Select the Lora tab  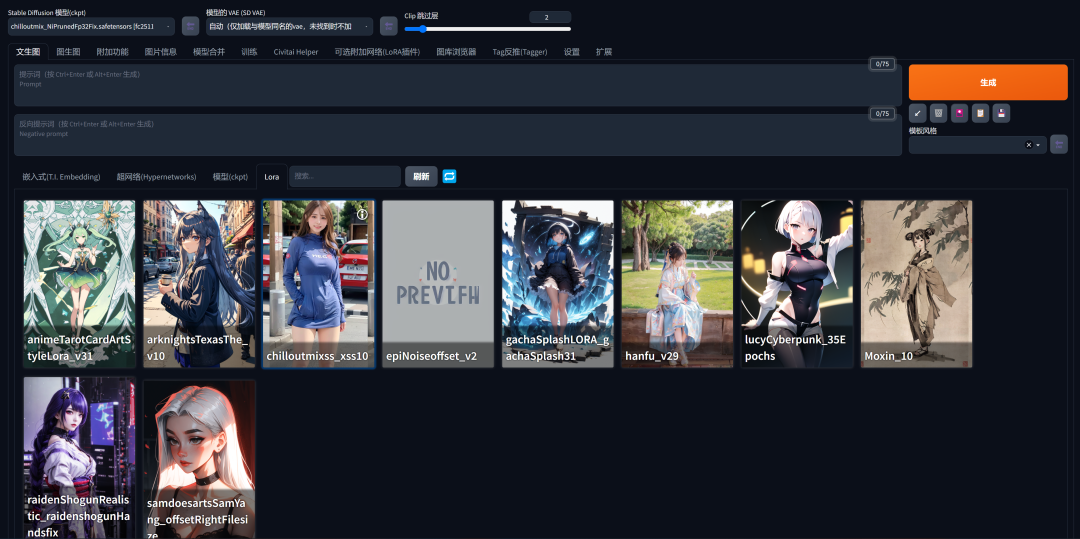tap(272, 177)
